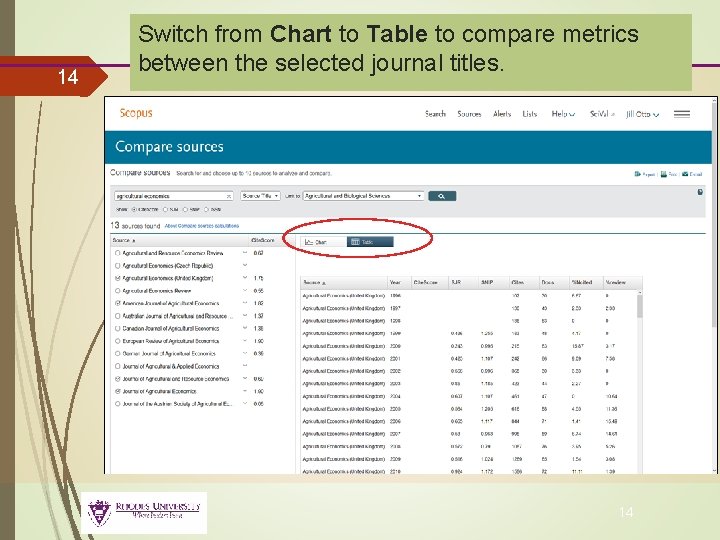720x540 pixels.
Task: Sort by the source list's Source header
Action: (x=124, y=240)
